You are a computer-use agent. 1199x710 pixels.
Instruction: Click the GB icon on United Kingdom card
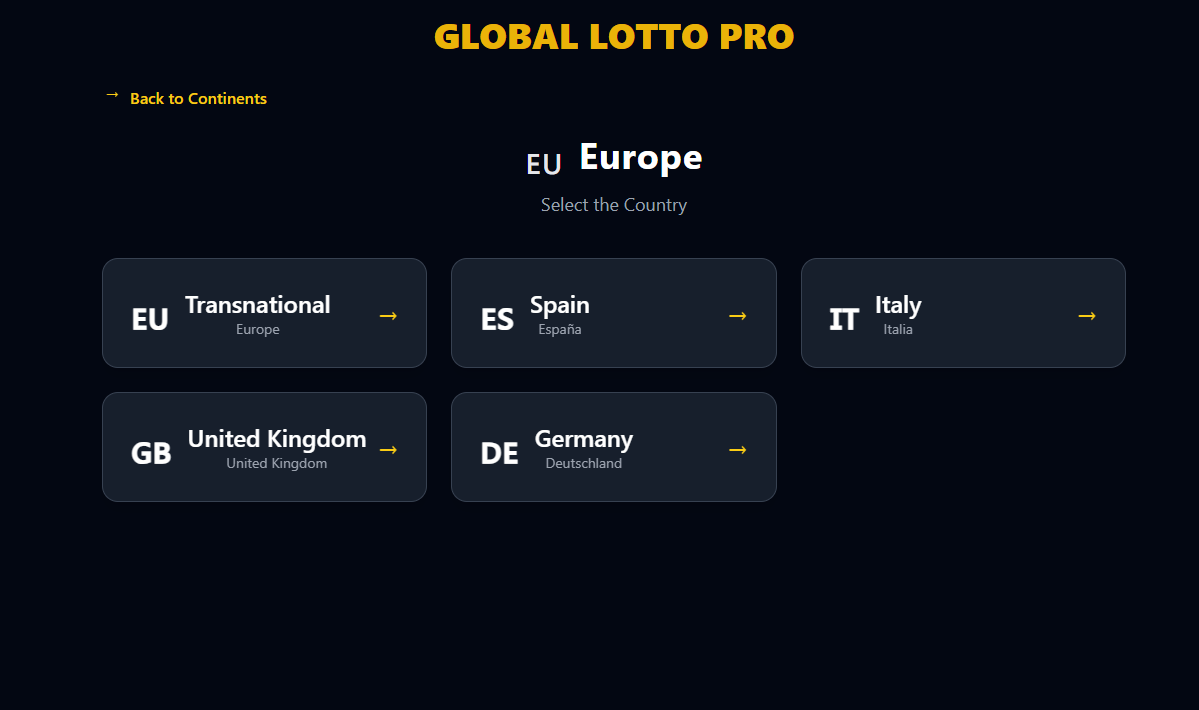pyautogui.click(x=151, y=452)
